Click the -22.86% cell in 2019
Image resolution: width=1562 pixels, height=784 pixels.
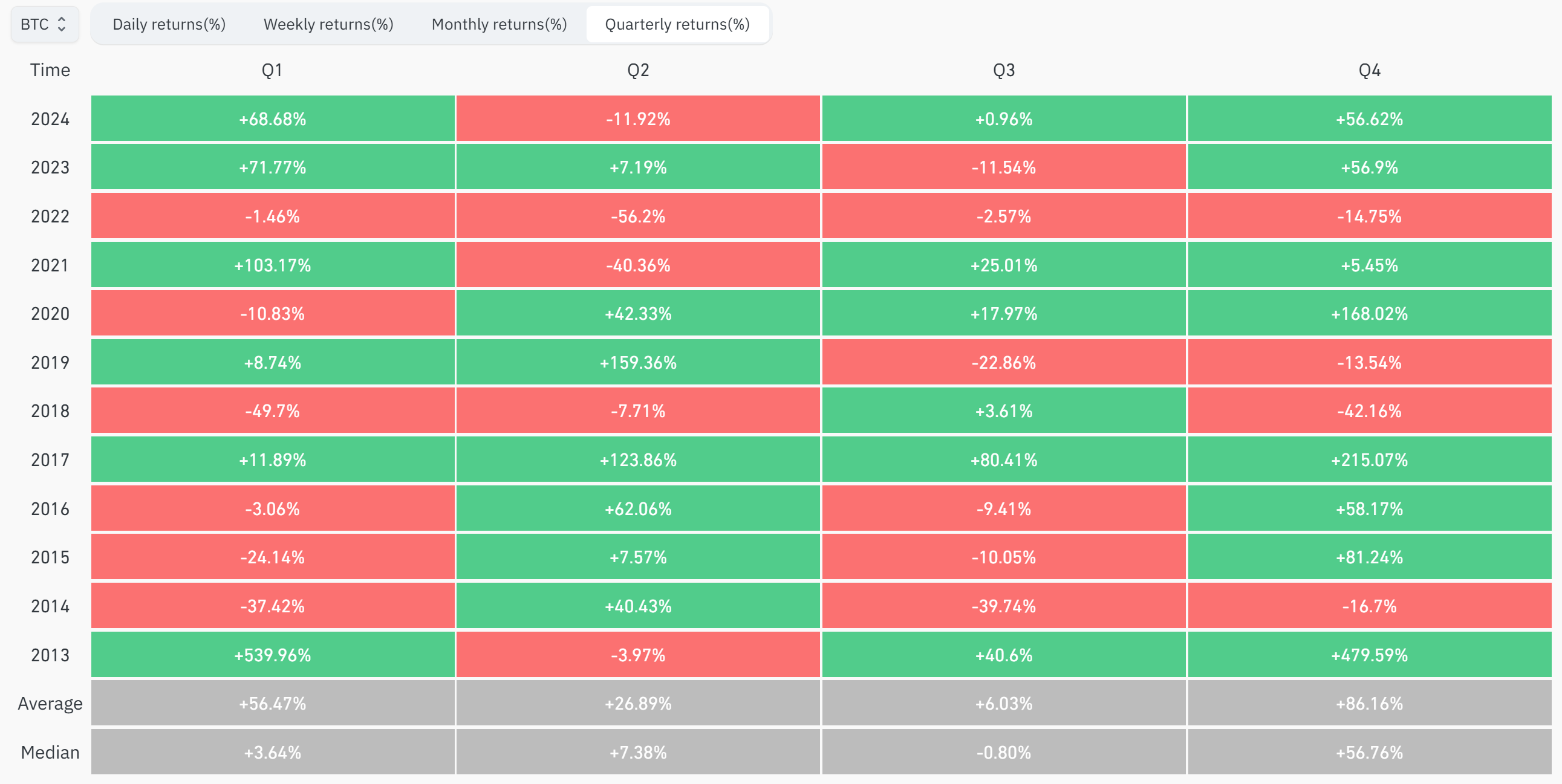pos(1003,363)
